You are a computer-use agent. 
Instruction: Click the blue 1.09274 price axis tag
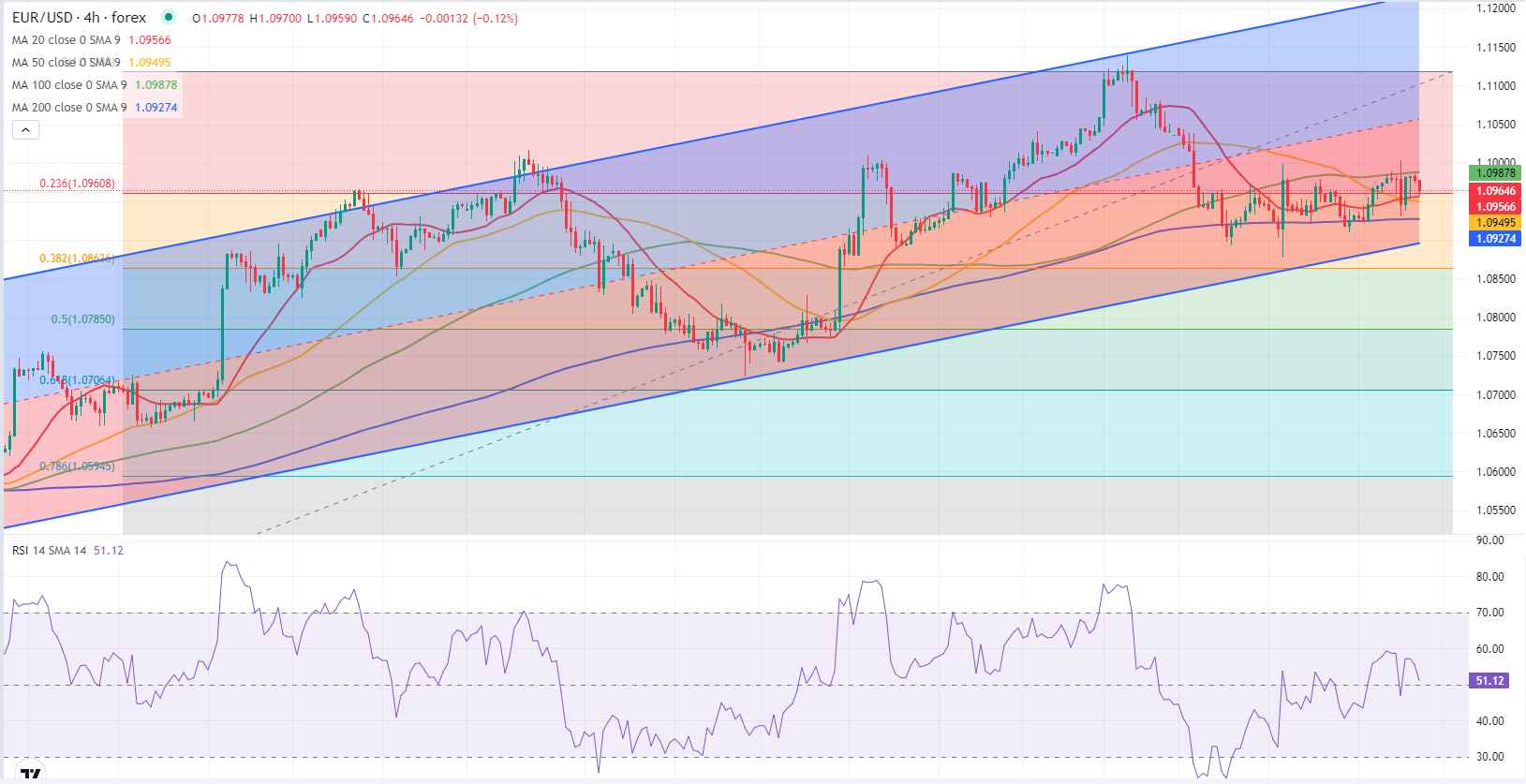tap(1496, 239)
